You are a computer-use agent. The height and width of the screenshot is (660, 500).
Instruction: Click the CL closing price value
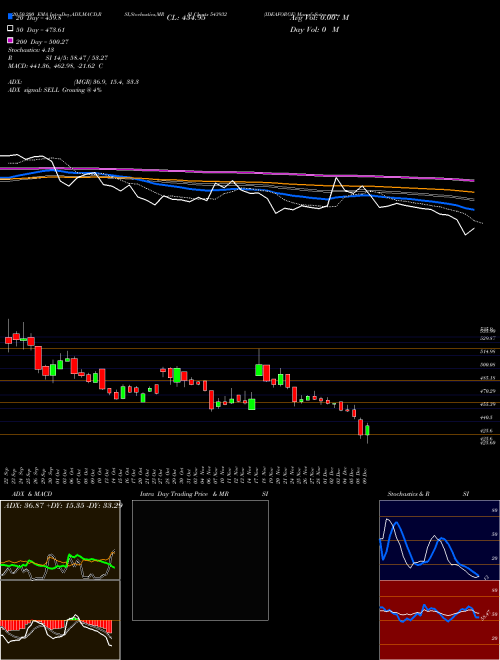pos(186,18)
